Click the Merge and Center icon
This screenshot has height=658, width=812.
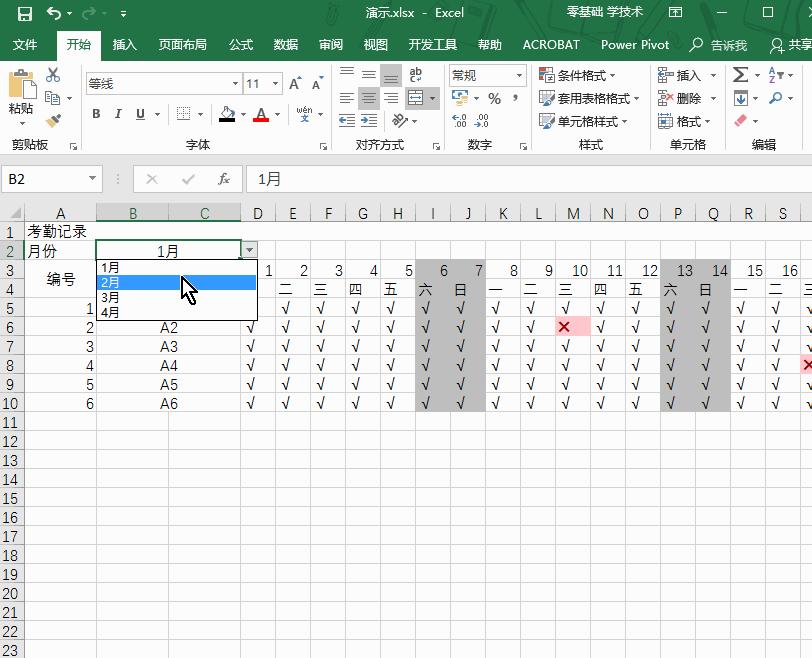tap(416, 98)
